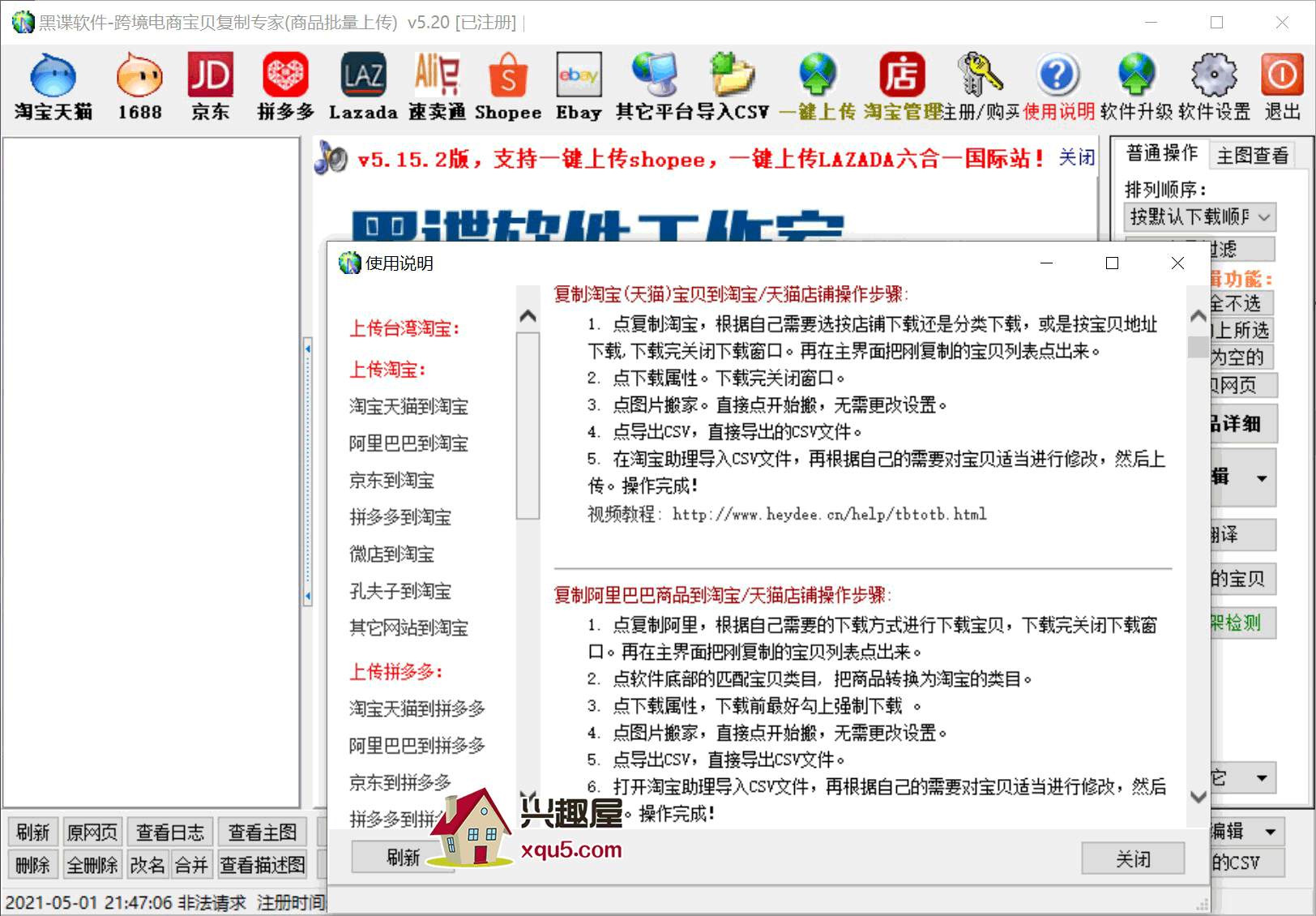Click 软件升级 upgrade icon

1136,87
